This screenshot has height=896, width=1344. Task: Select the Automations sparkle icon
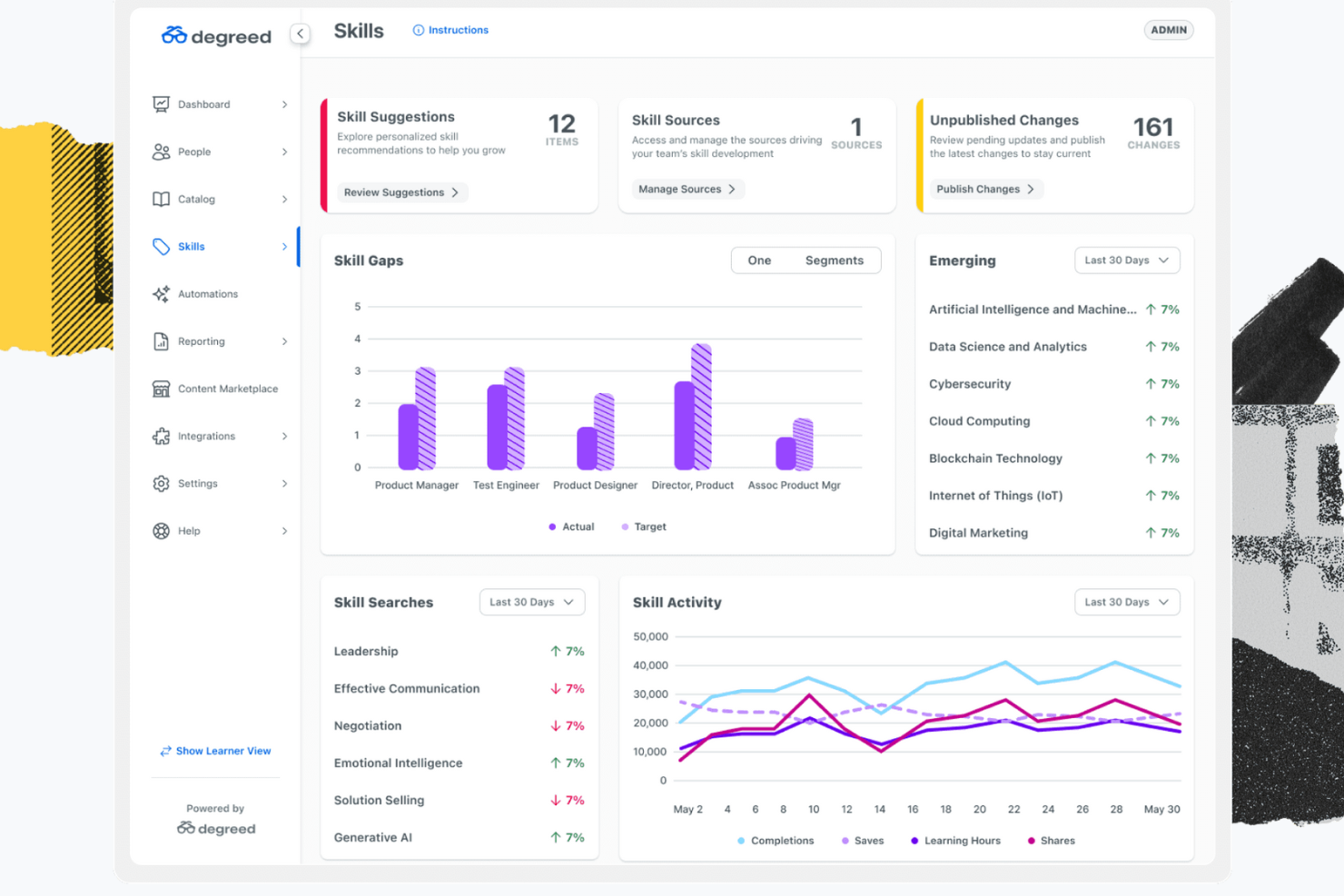160,293
